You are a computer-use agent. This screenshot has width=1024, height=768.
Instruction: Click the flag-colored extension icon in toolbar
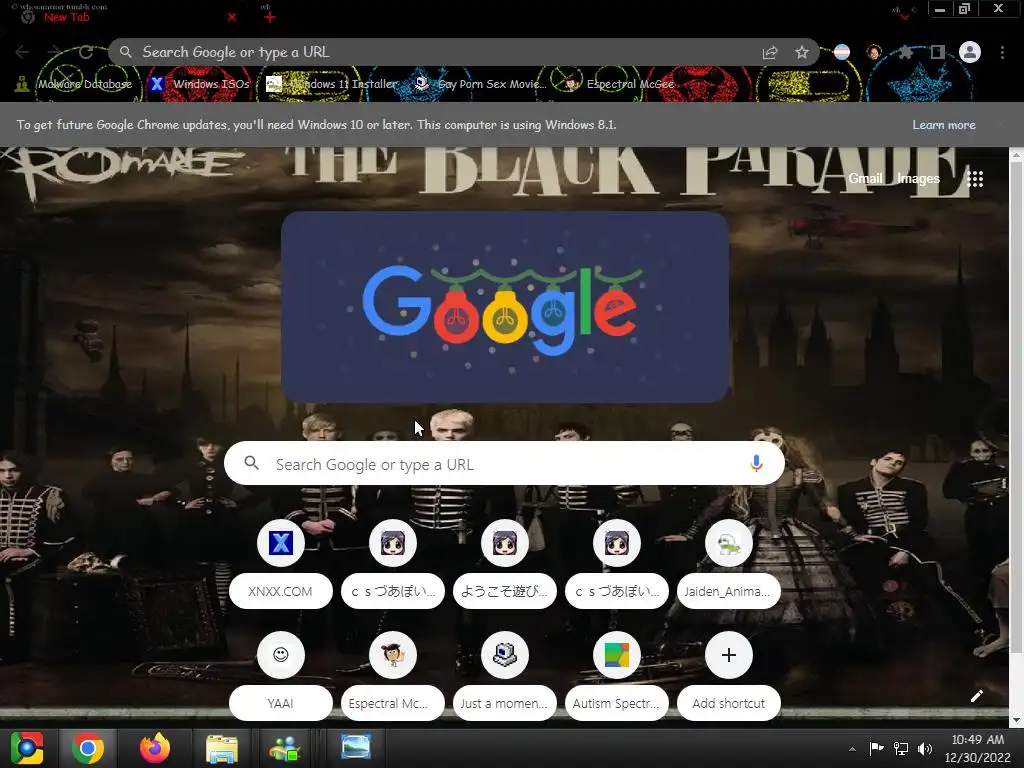click(x=842, y=52)
